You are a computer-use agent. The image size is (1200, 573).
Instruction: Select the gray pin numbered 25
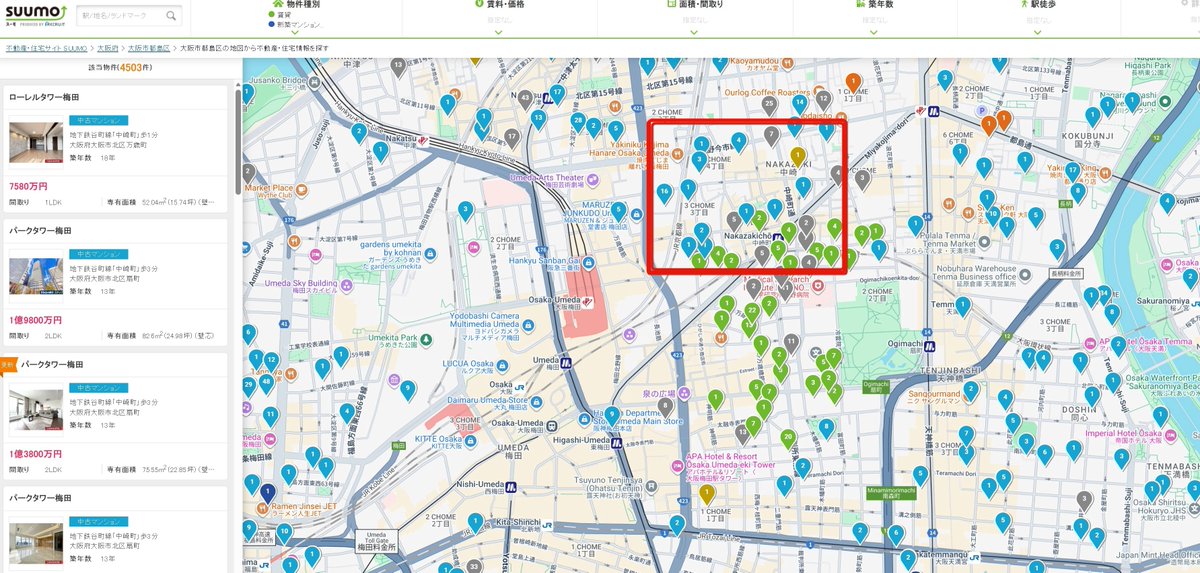point(768,104)
